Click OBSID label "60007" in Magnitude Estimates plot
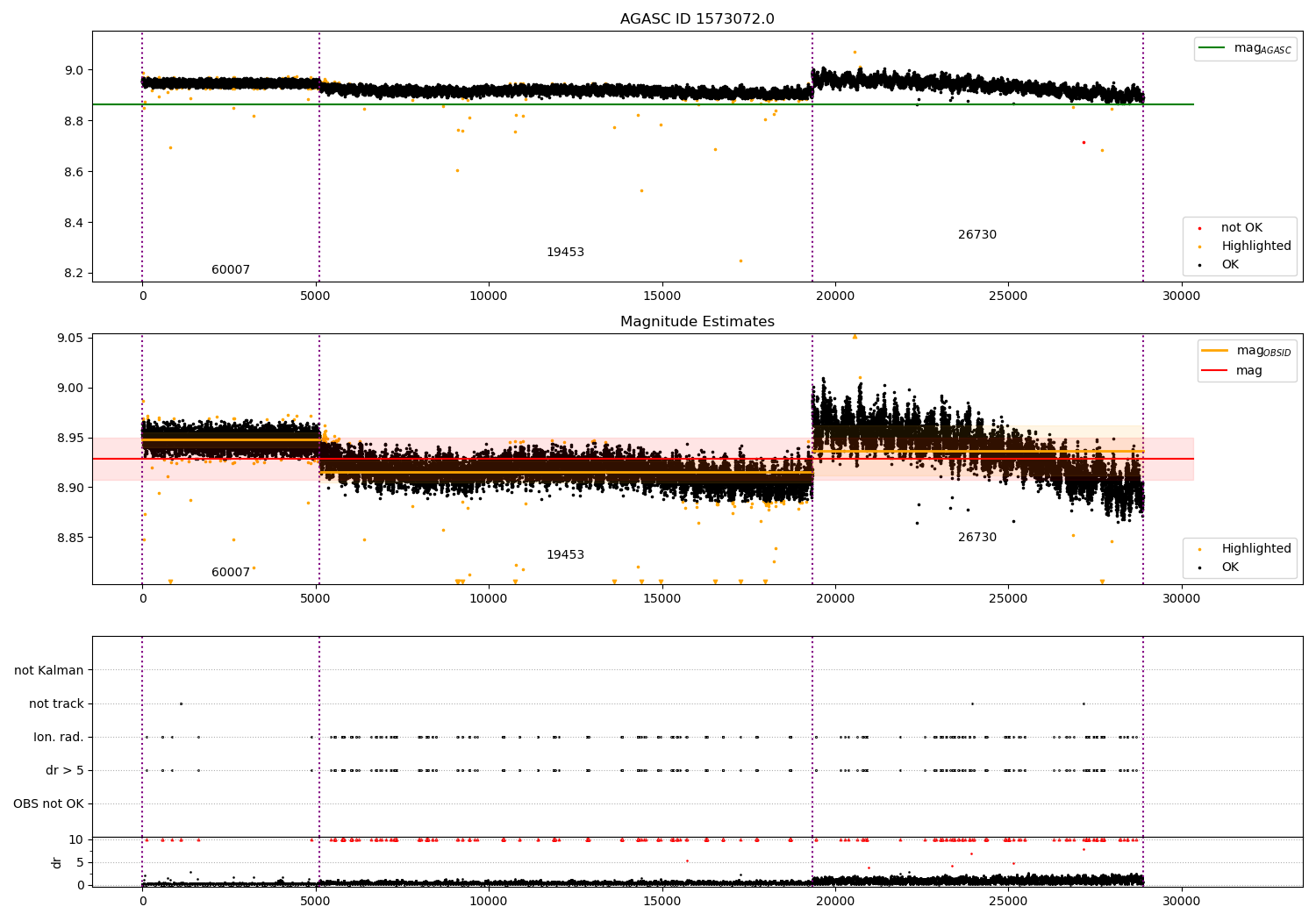 coord(231,573)
